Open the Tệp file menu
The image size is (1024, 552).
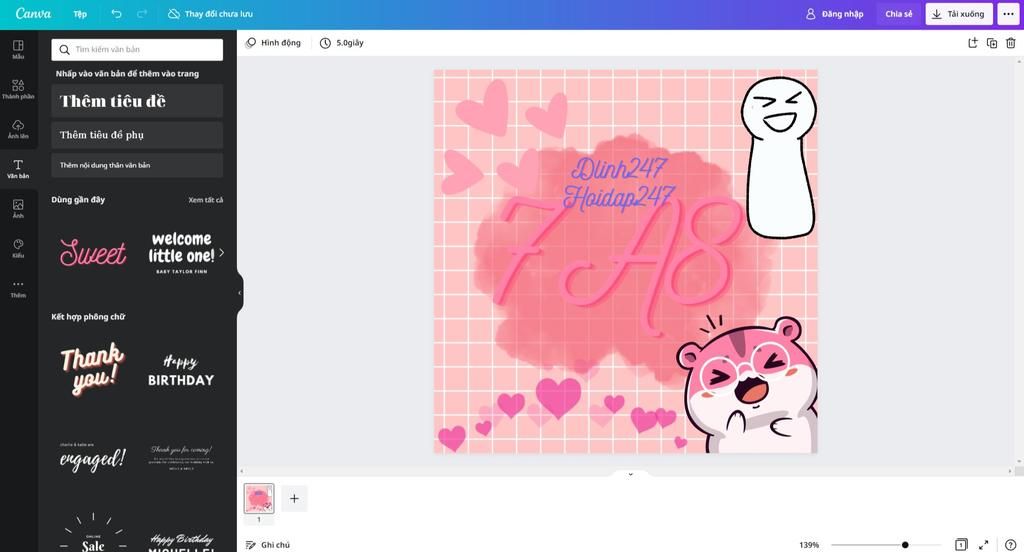pos(80,14)
